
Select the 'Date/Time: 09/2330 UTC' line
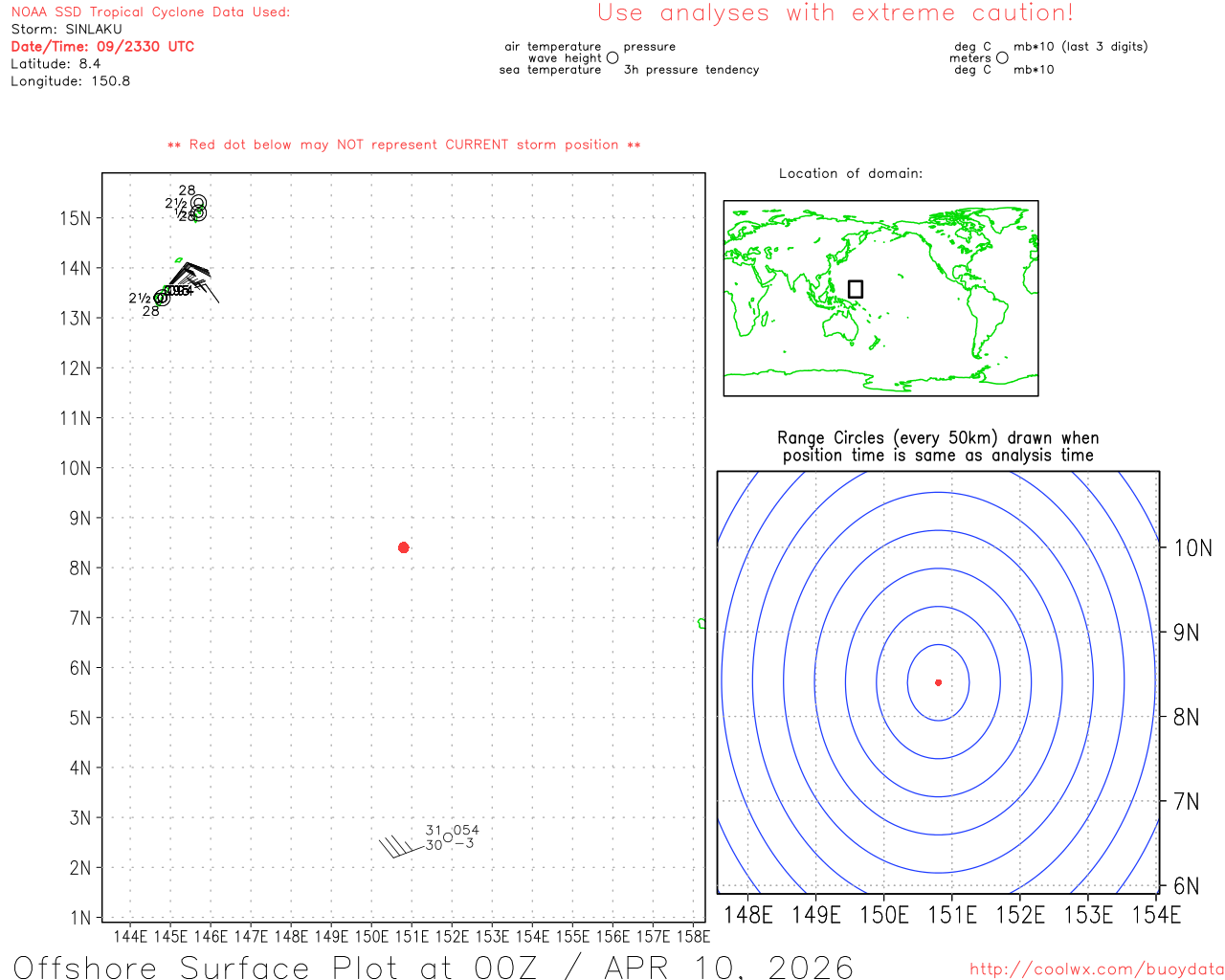[102, 47]
